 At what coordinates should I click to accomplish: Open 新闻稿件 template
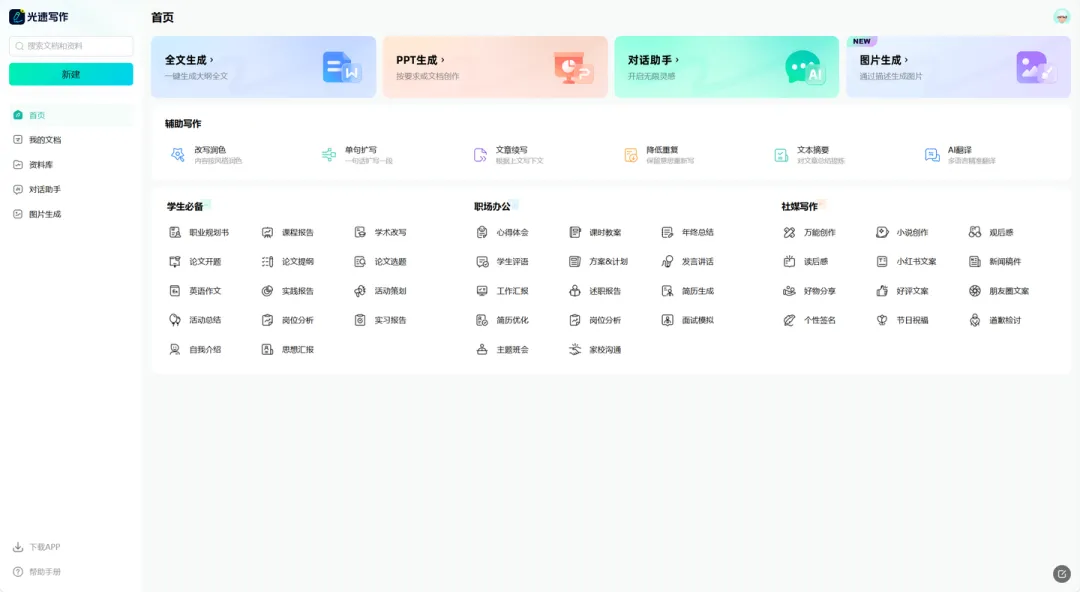tap(995, 262)
